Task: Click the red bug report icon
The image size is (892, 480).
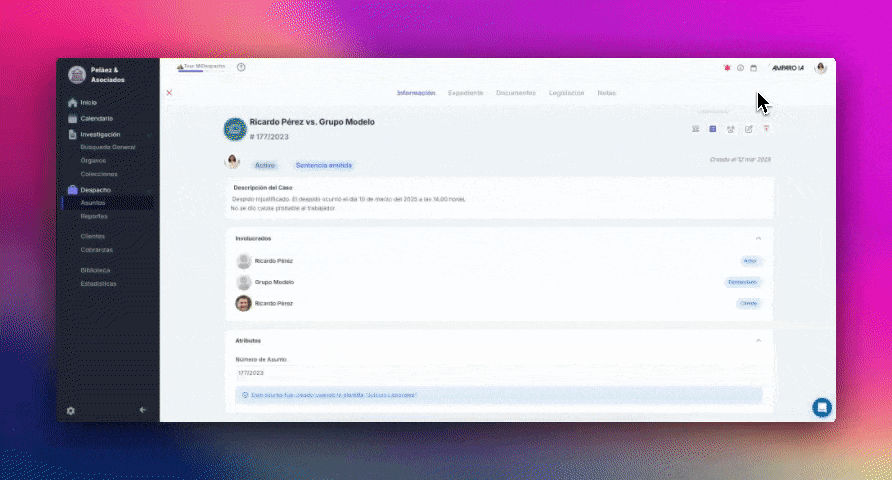Action: (727, 68)
